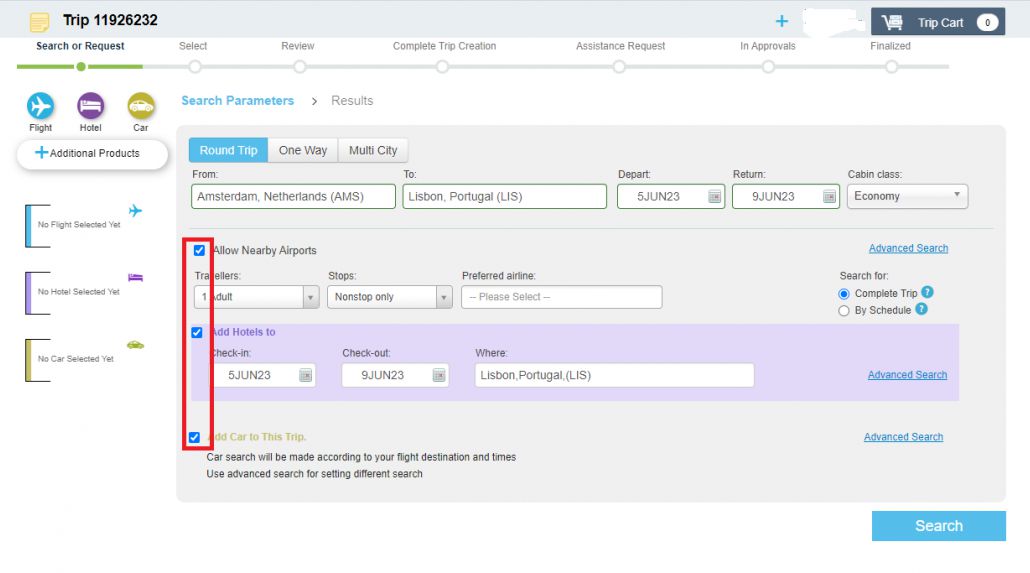Click the blue plus icon near Trip Cart
The image size is (1030, 573).
tap(782, 22)
